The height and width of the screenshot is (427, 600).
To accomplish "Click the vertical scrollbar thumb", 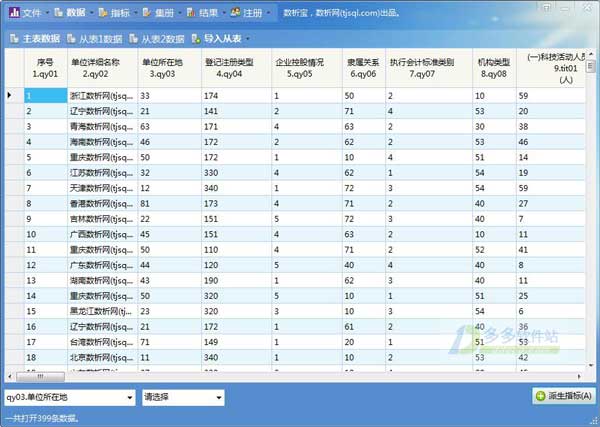I will click(x=590, y=65).
